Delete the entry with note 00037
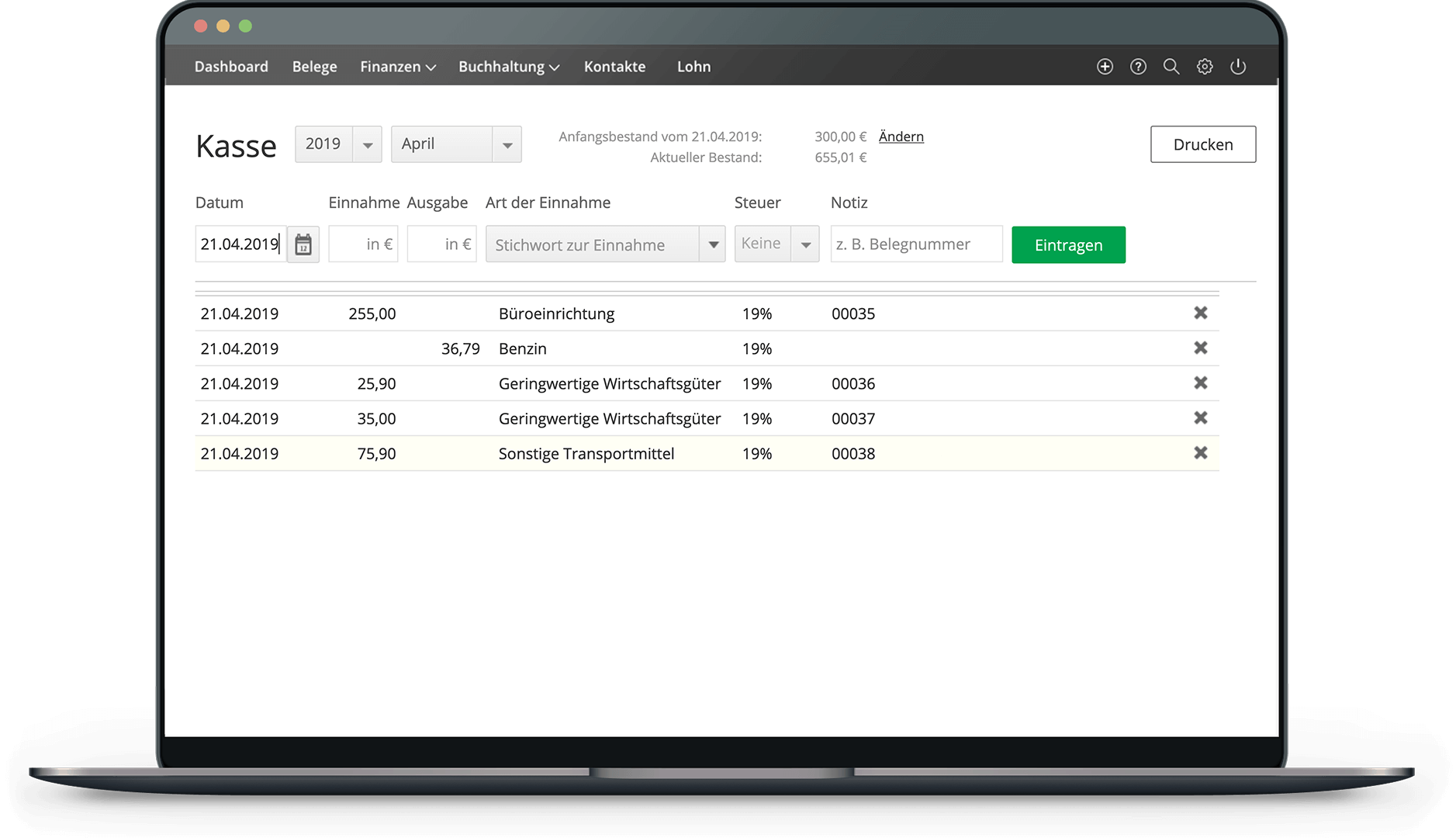 1201,417
